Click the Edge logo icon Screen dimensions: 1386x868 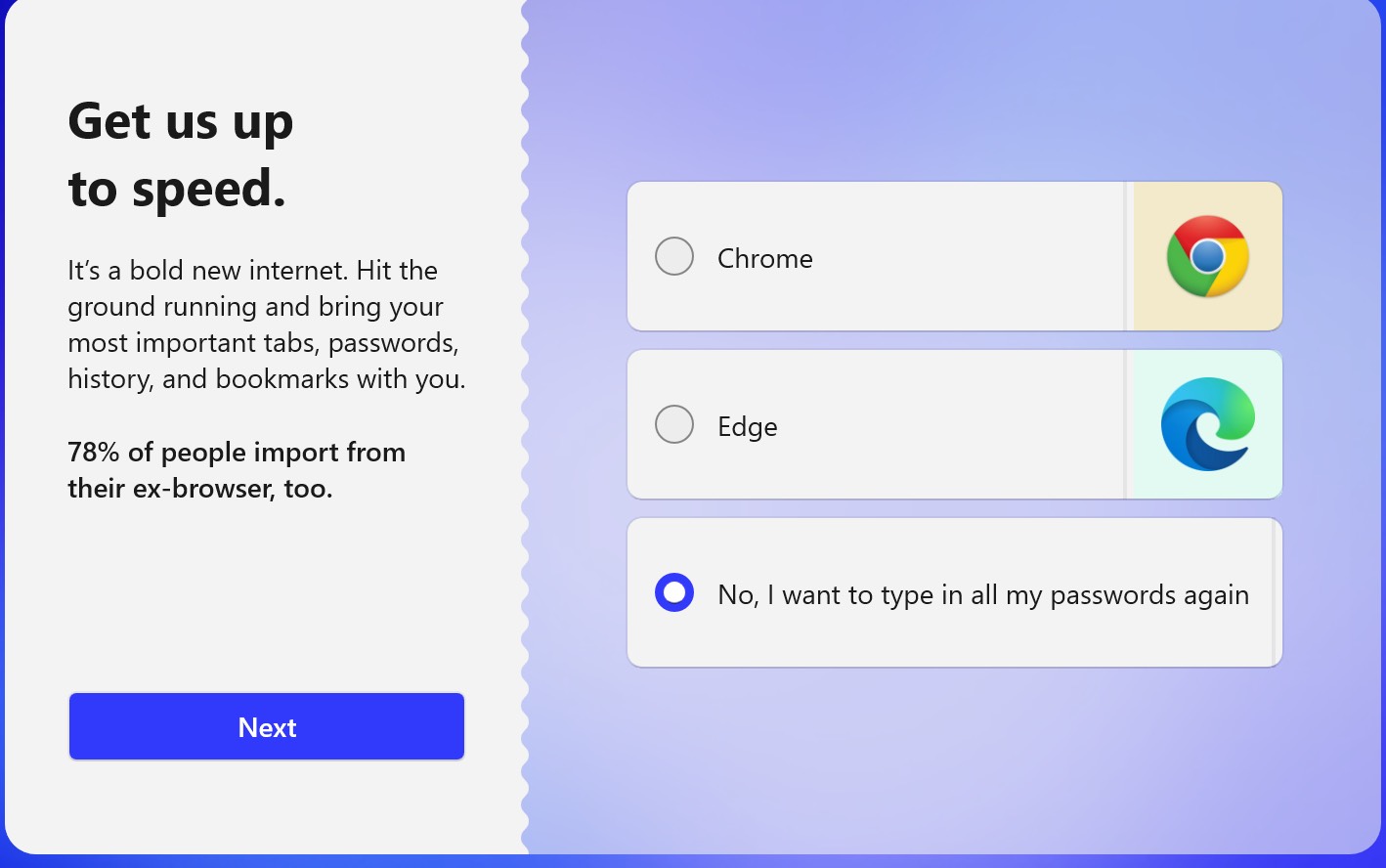coord(1207,424)
